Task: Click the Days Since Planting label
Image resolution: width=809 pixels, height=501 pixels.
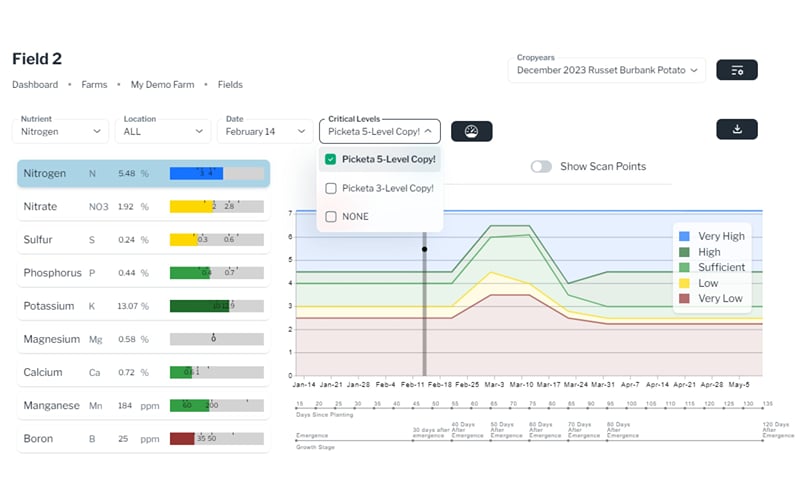Action: coord(325,415)
